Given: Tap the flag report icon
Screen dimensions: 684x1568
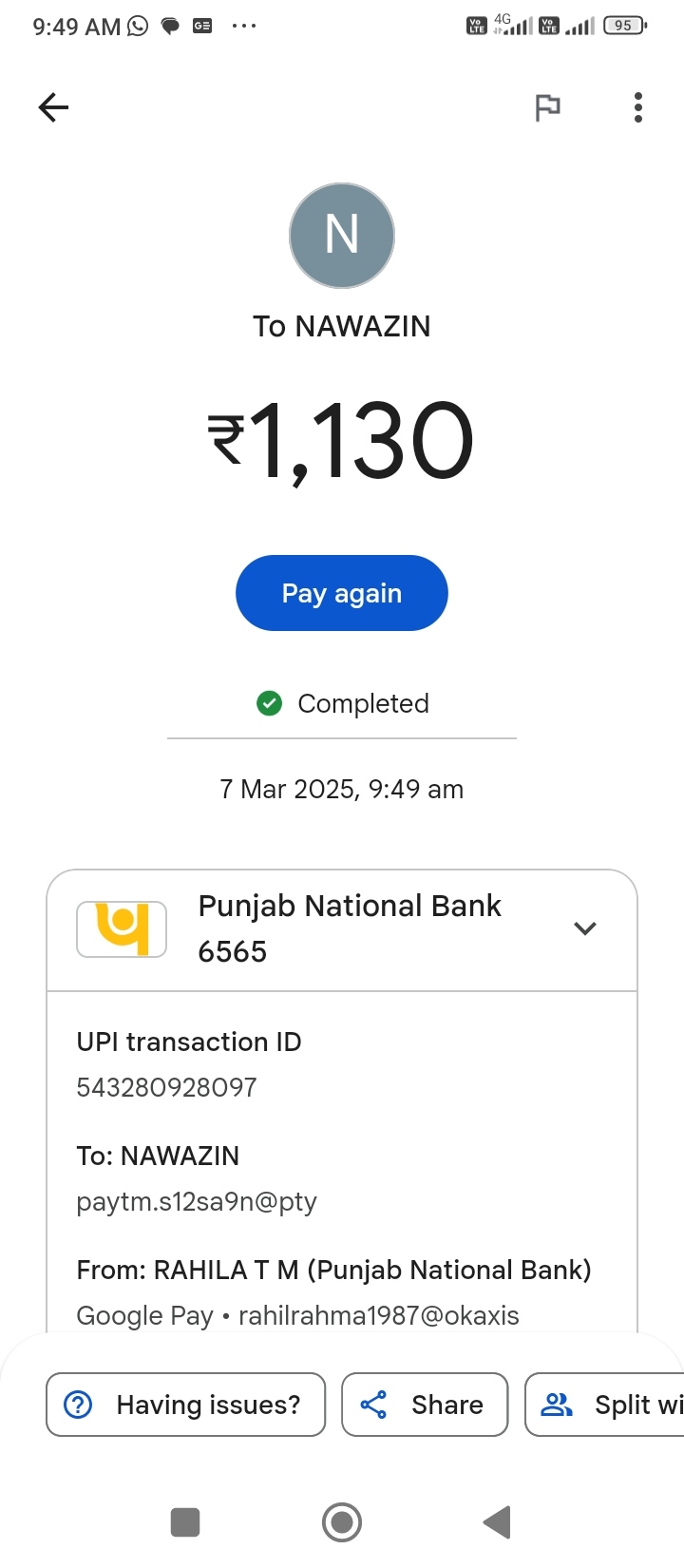Looking at the screenshot, I should pyautogui.click(x=547, y=107).
